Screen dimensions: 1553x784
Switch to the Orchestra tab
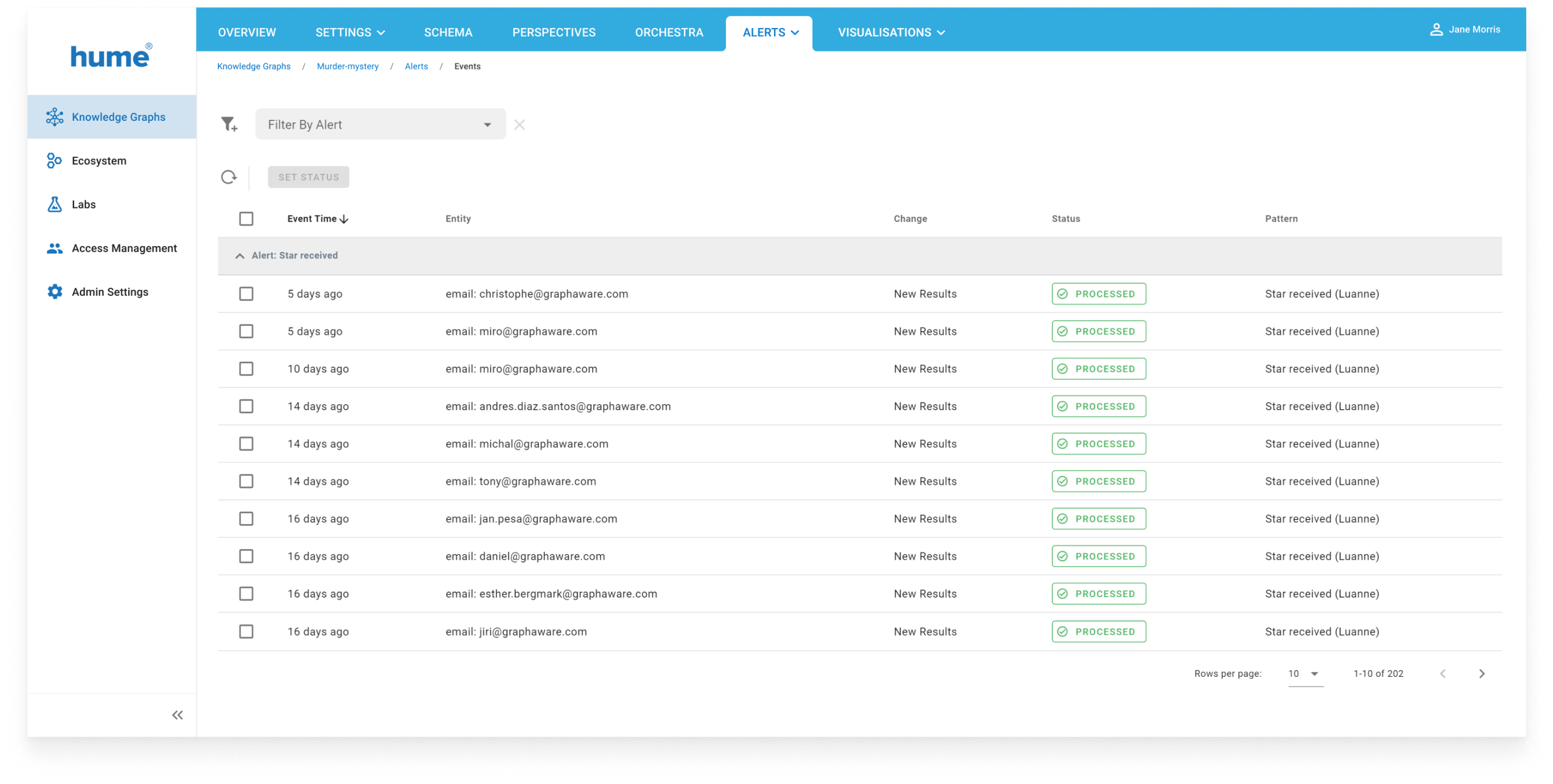coord(669,32)
